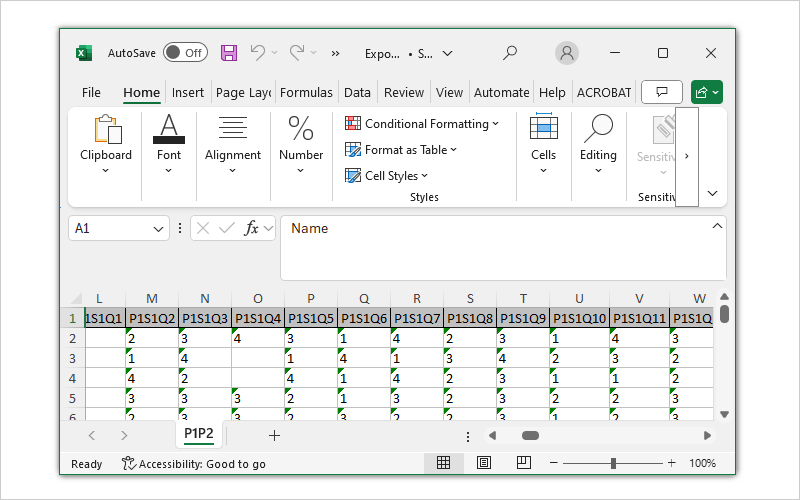The height and width of the screenshot is (500, 800).
Task: Open the Automate tab
Action: pos(501,92)
